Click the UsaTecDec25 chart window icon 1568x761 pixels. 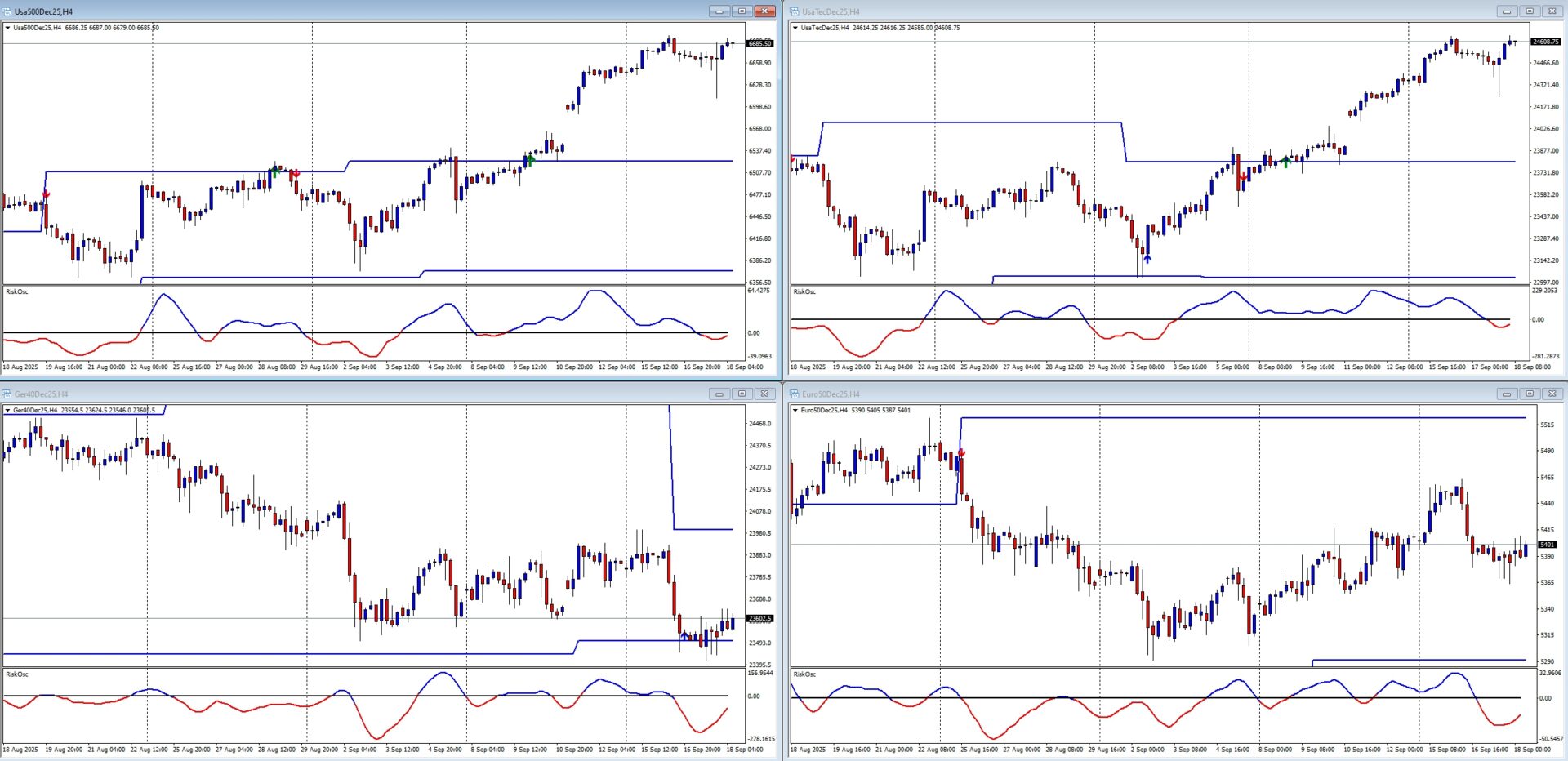794,11
